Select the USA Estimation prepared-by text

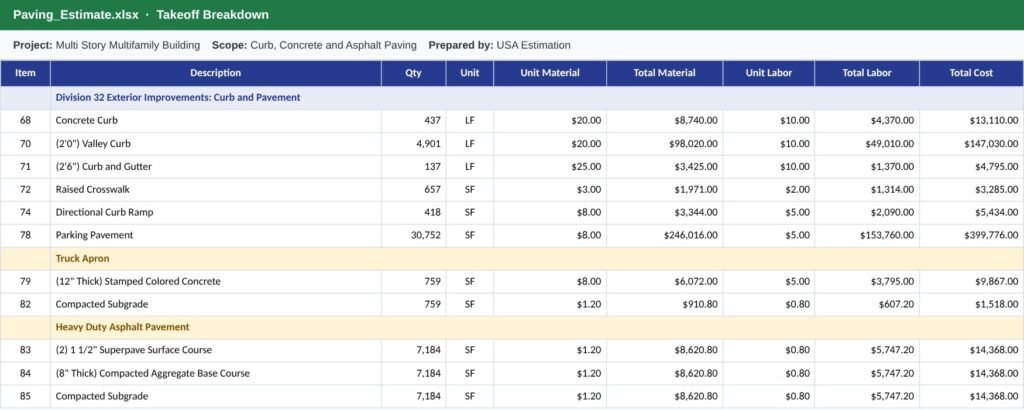tap(534, 45)
